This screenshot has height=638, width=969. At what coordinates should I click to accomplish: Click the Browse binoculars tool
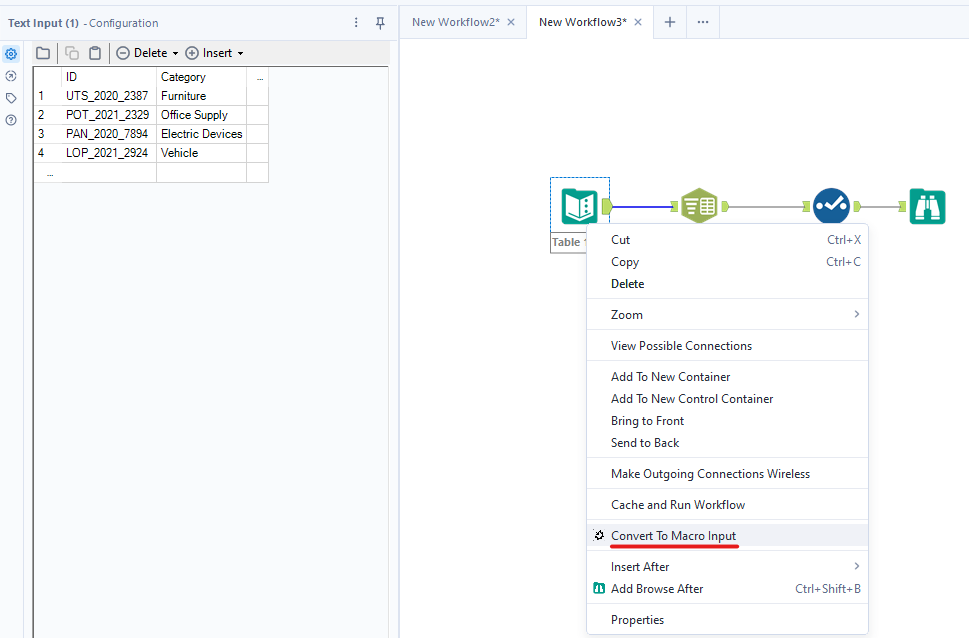pyautogui.click(x=927, y=206)
